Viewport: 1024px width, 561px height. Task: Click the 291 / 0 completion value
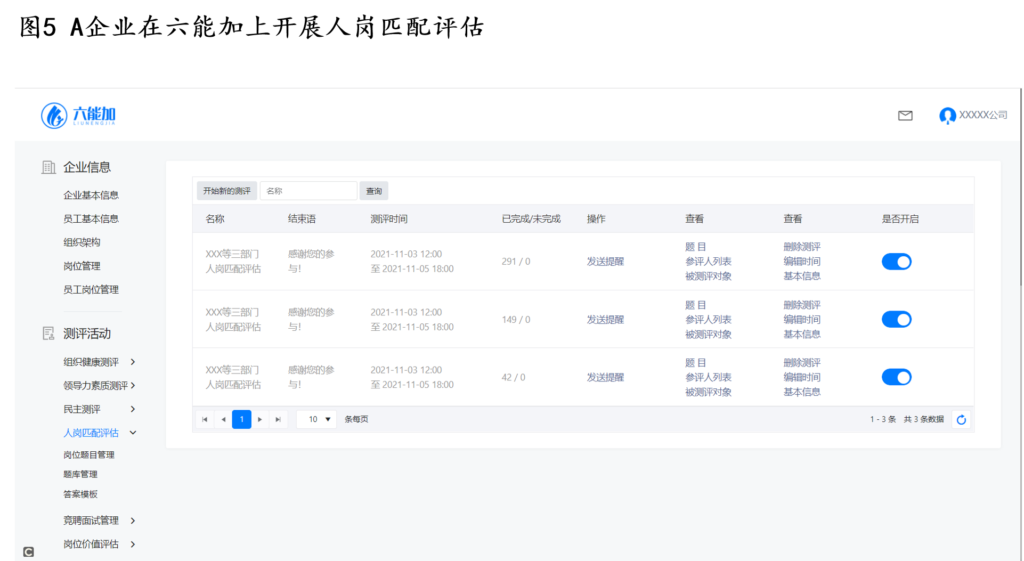click(x=516, y=261)
